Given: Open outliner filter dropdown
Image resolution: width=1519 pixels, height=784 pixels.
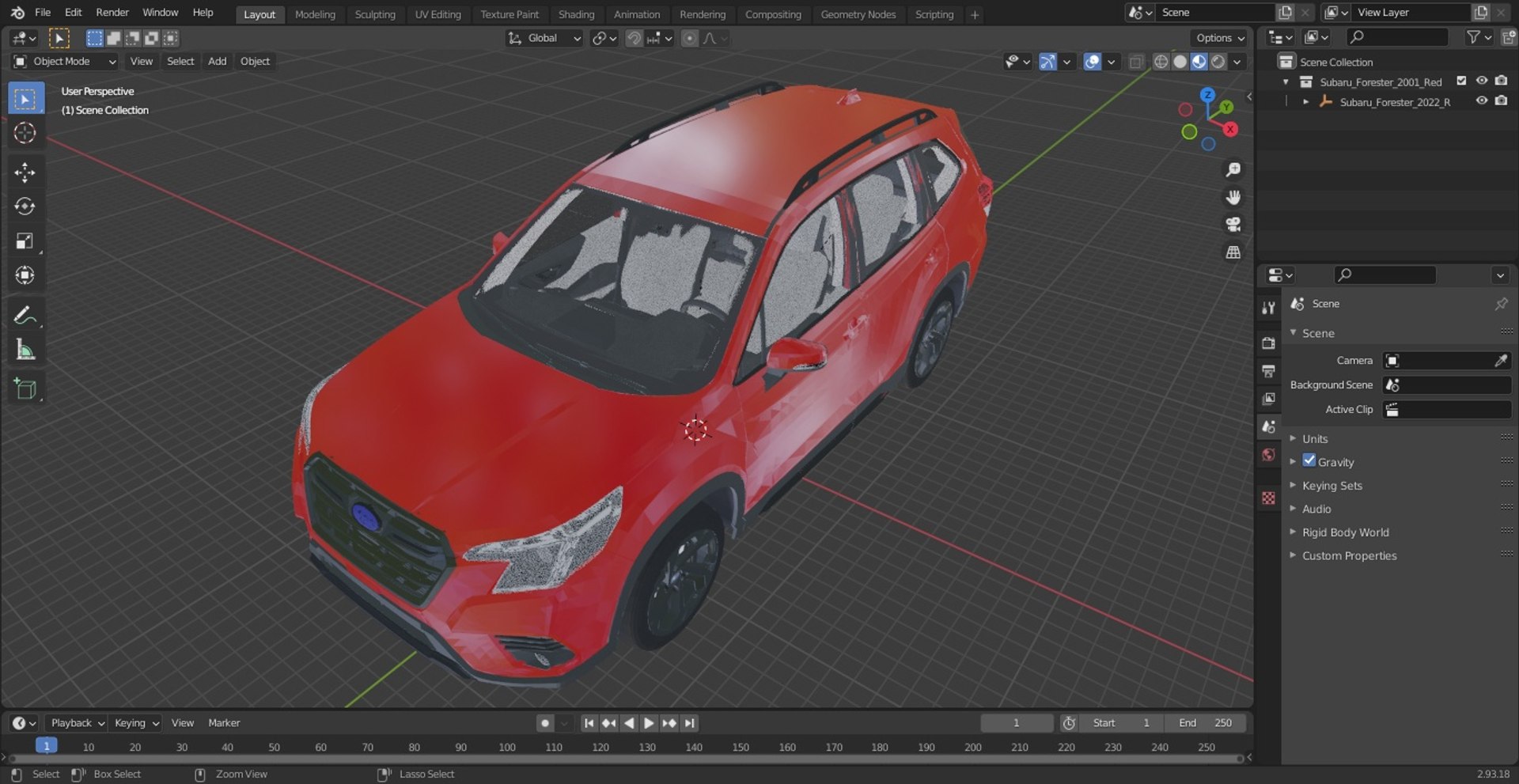Looking at the screenshot, I should [1479, 37].
